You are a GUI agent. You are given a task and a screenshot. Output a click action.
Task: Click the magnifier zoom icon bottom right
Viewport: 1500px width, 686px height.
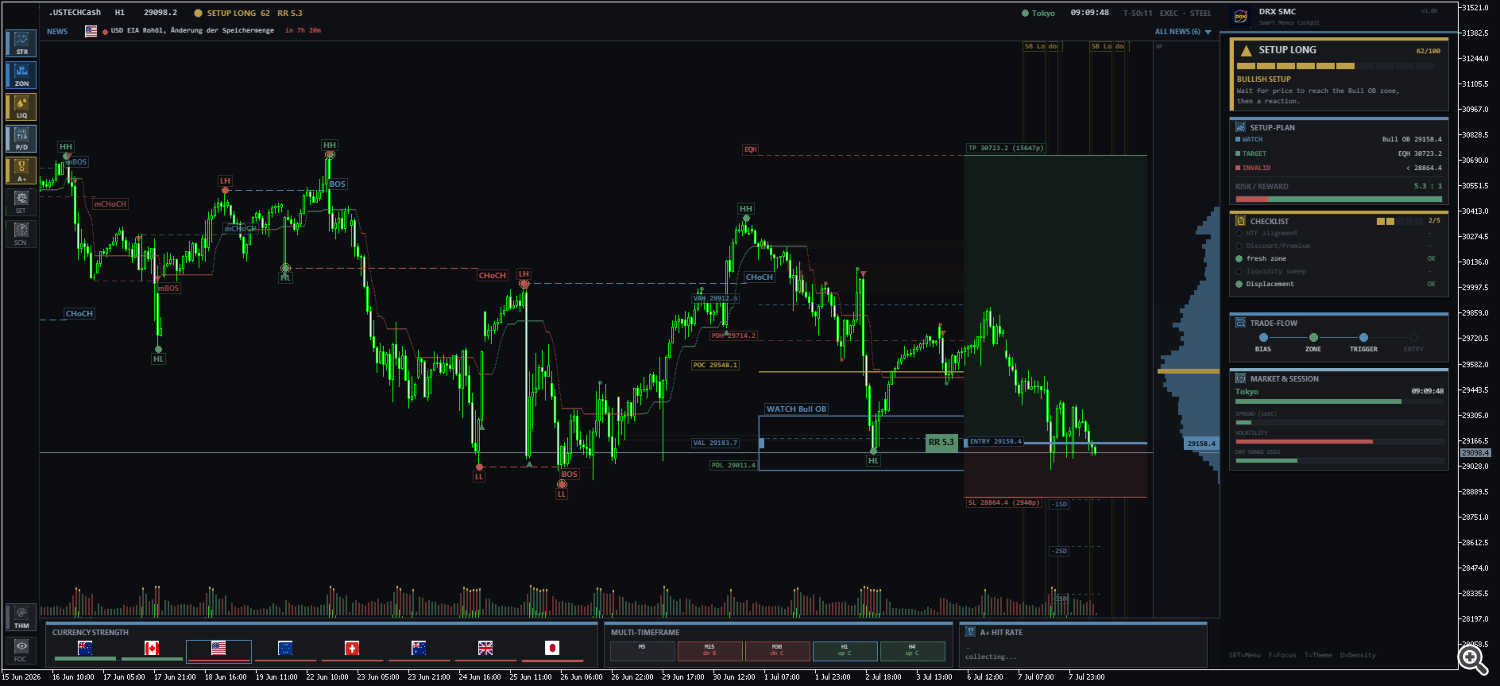tap(1471, 657)
